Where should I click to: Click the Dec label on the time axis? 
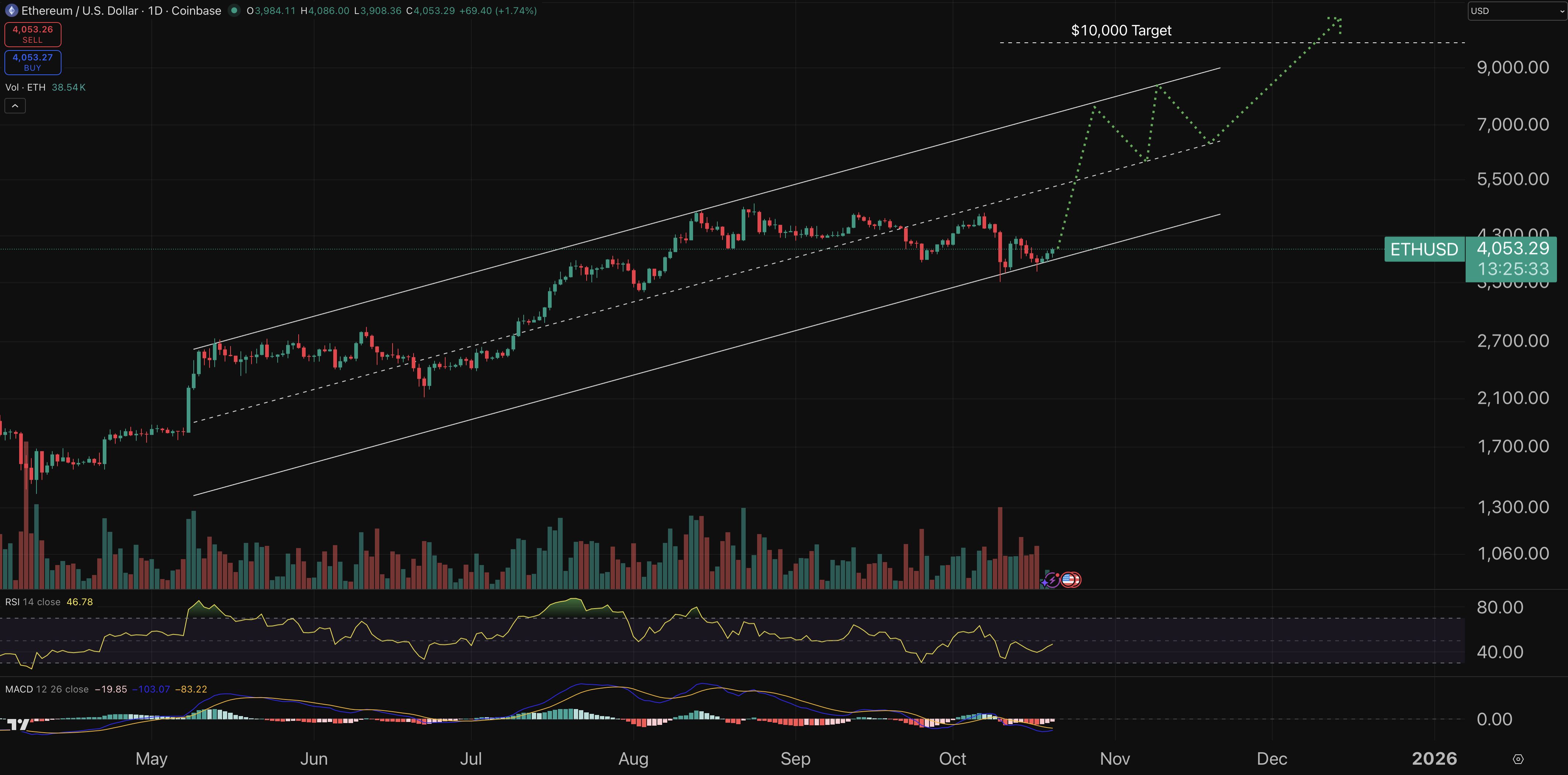(1272, 758)
